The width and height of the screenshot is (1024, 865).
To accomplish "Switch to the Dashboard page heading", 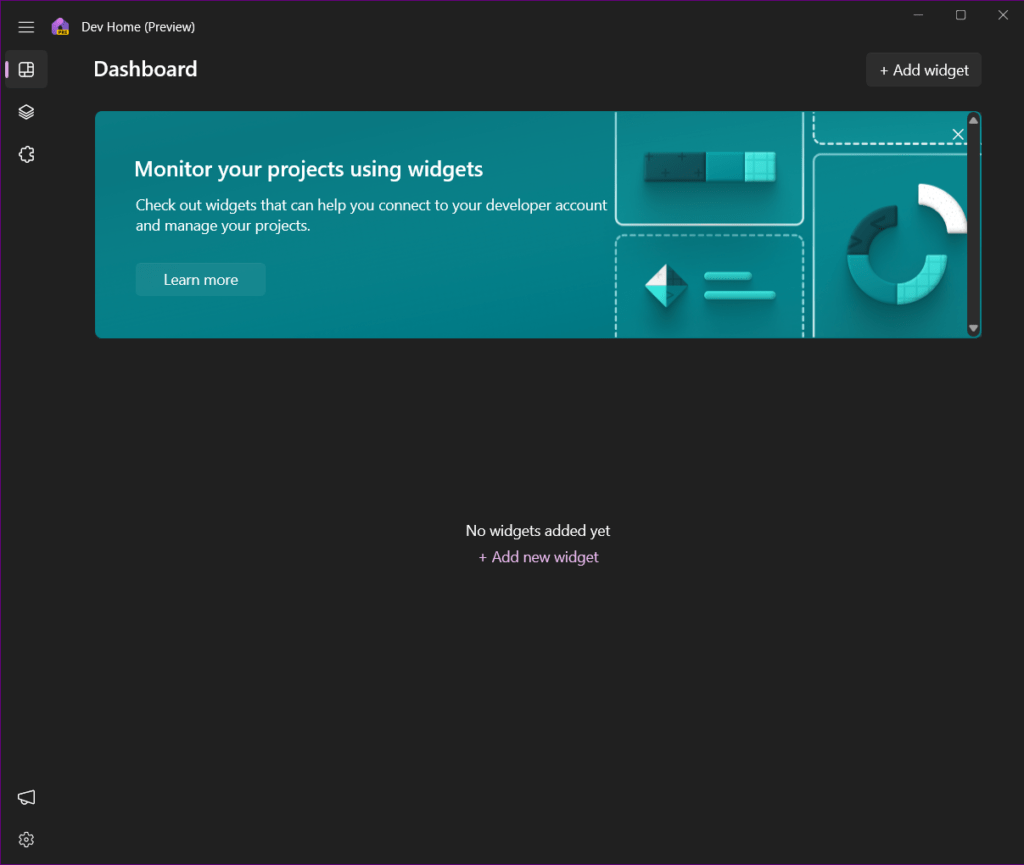I will [x=145, y=68].
